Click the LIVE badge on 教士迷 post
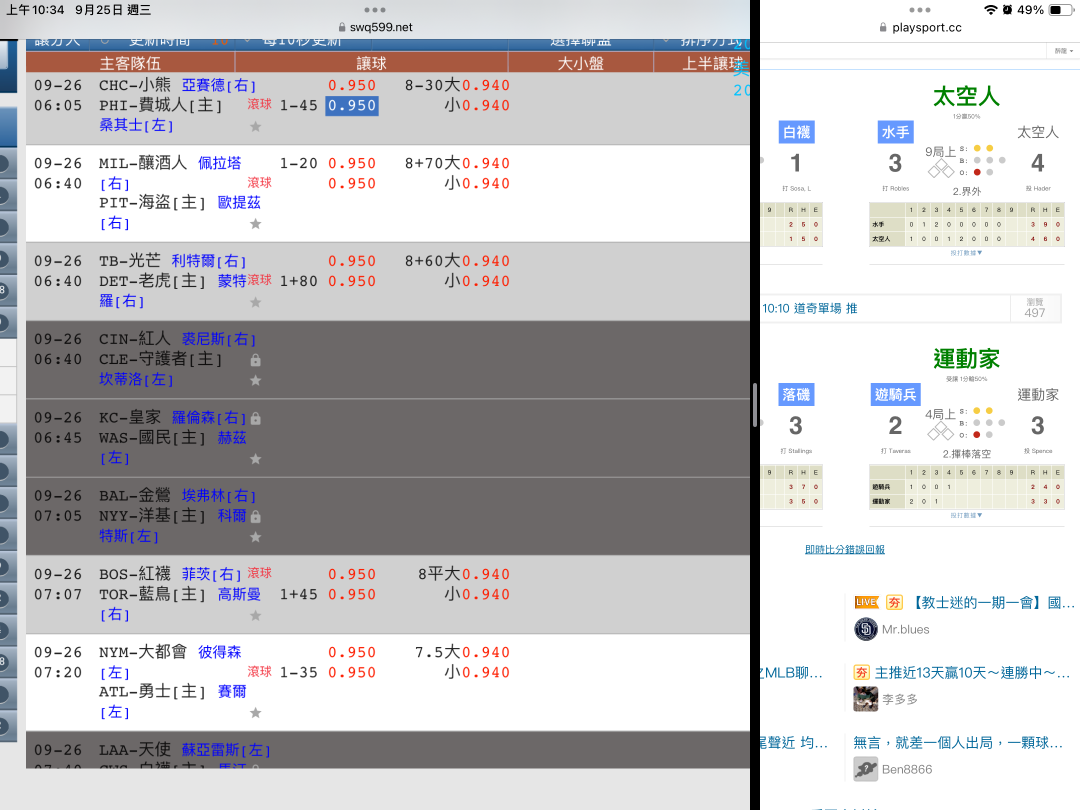 (866, 602)
